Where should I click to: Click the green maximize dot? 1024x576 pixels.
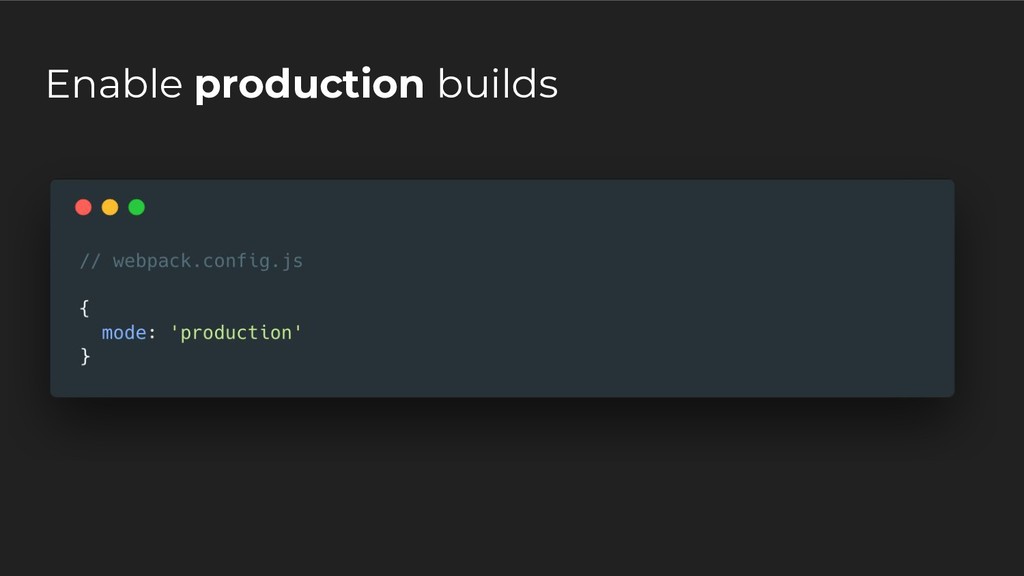(137, 207)
